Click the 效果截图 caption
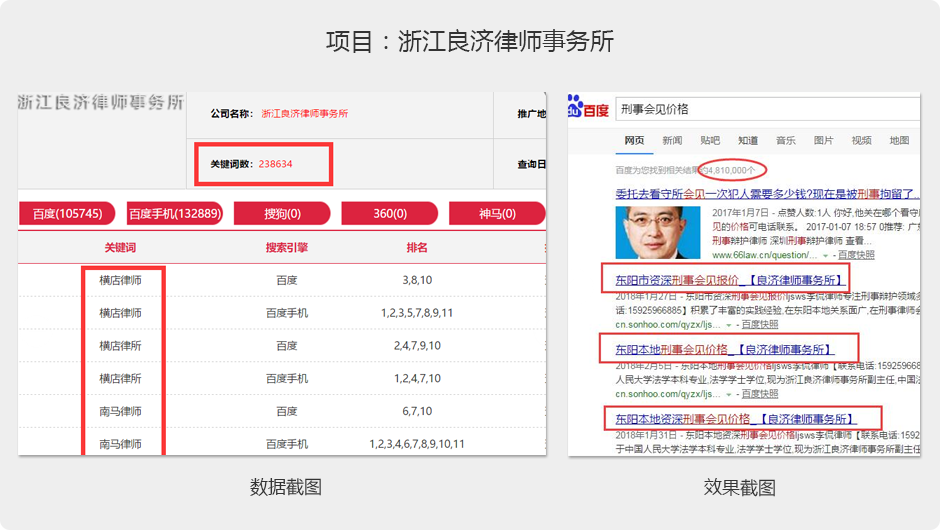Viewport: 940px width, 530px height. pos(740,487)
